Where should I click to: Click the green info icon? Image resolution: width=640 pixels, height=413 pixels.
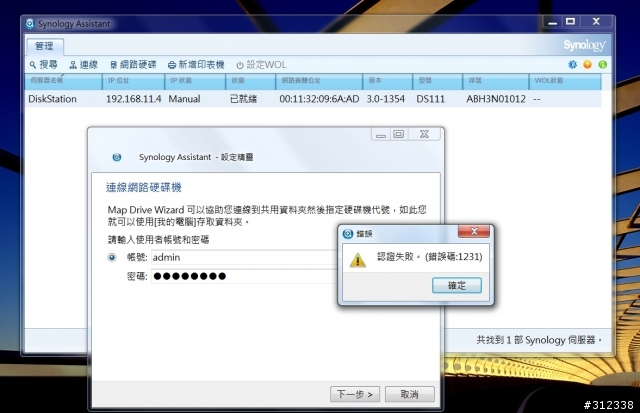[x=602, y=64]
